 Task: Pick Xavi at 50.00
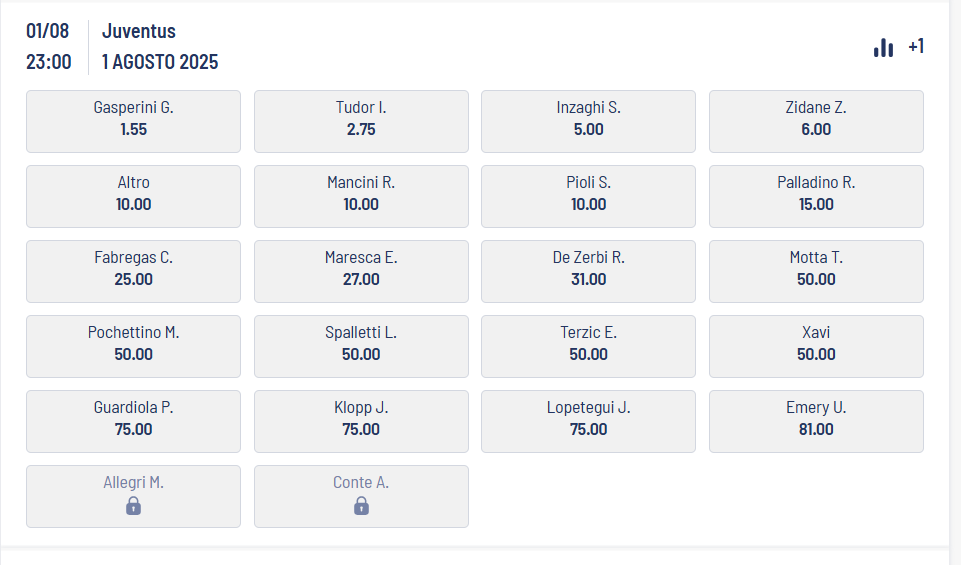tap(816, 347)
